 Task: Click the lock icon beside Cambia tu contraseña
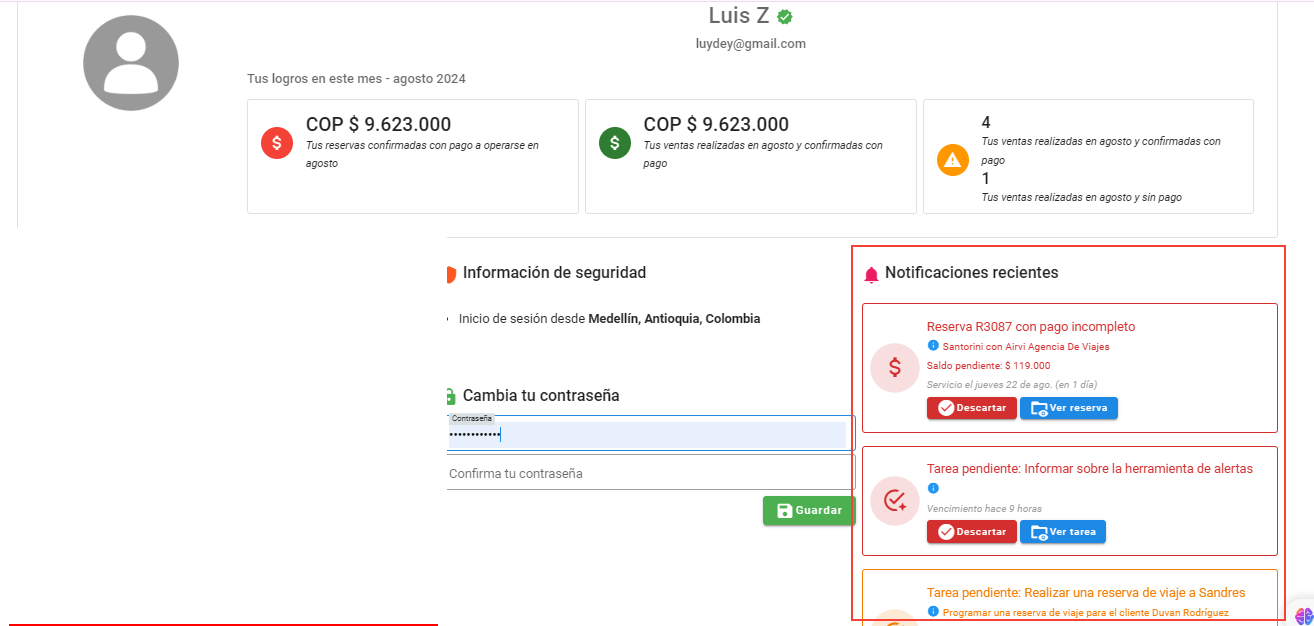click(x=450, y=396)
